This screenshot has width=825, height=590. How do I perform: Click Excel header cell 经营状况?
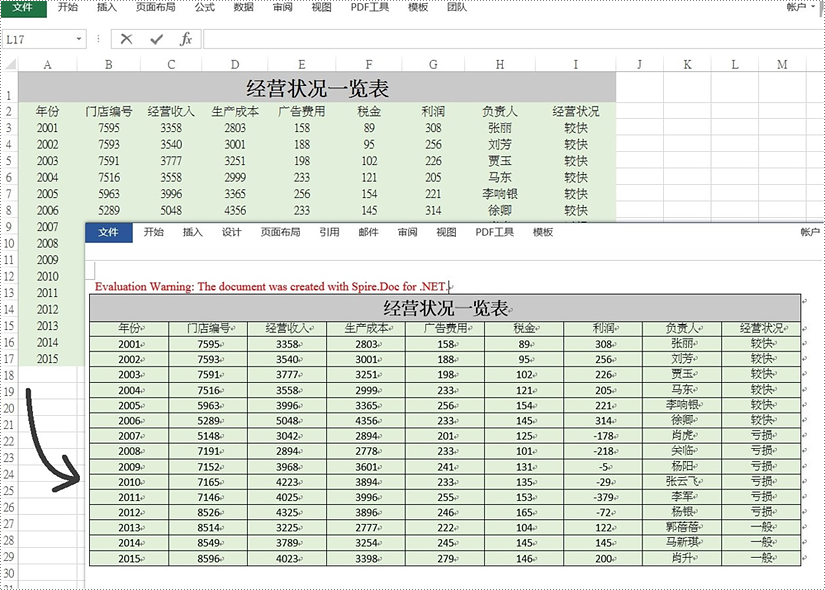coord(576,112)
